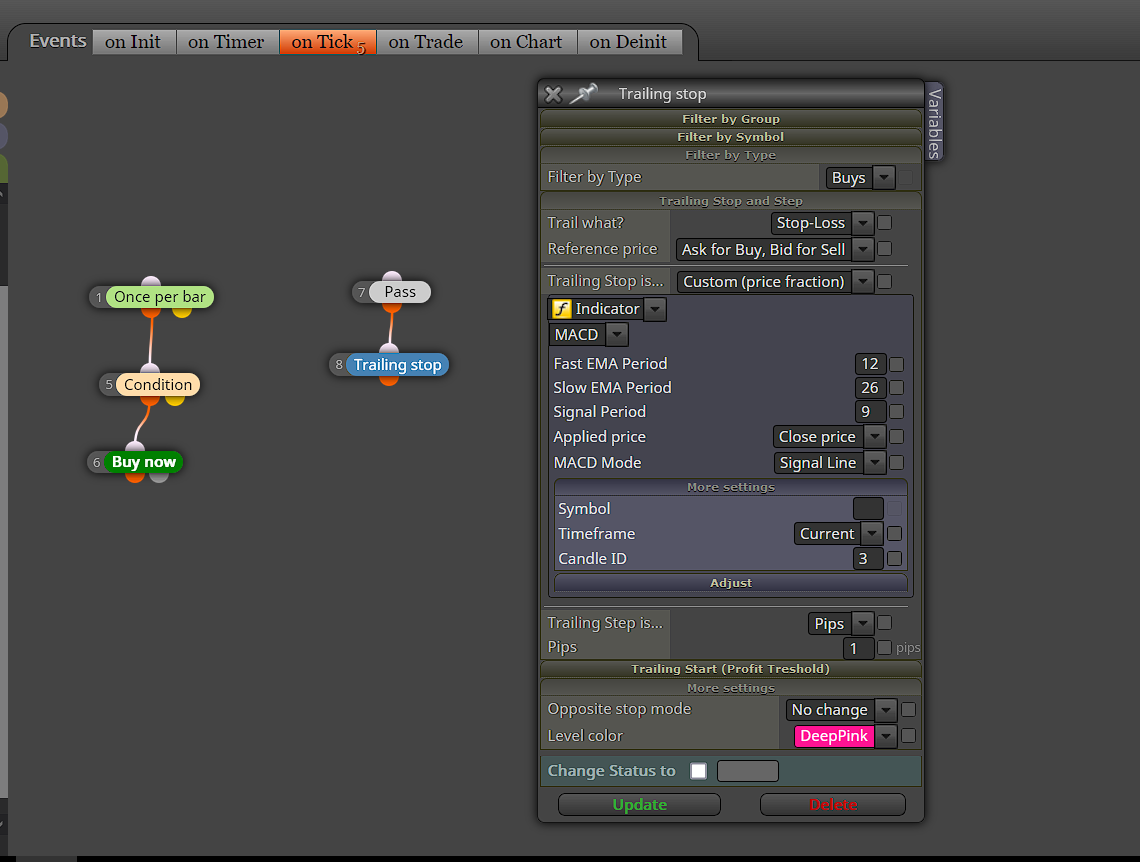Image resolution: width=1140 pixels, height=862 pixels.
Task: Click the Symbol input field
Action: coord(868,509)
